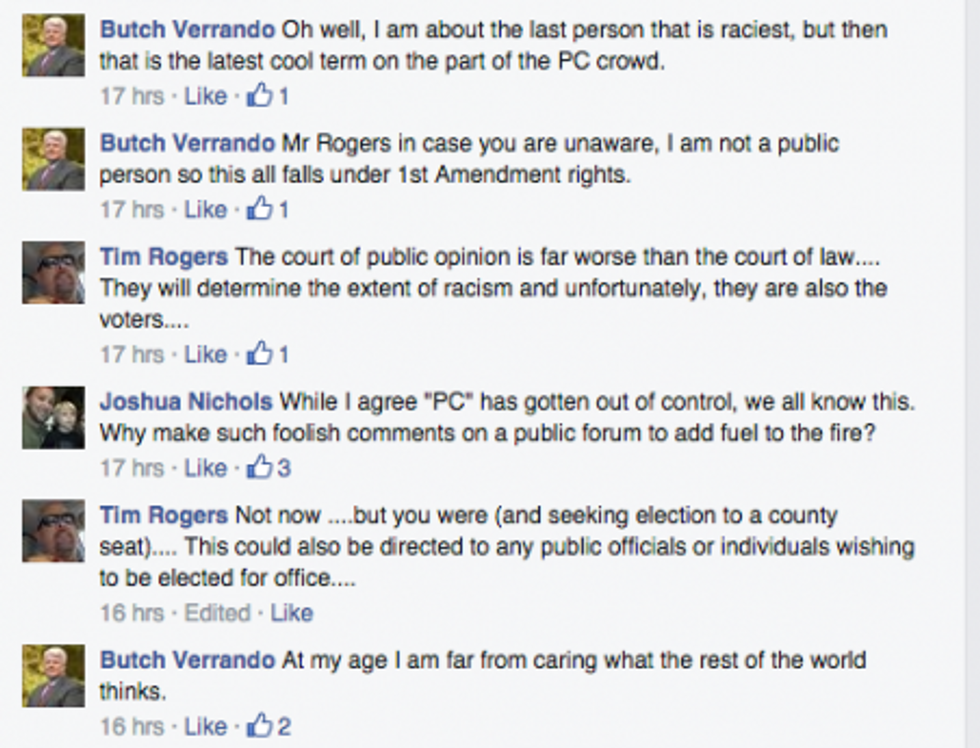The width and height of the screenshot is (980, 748).
Task: Like Joshua Nichols' 'foolish comments' comment
Action: [205, 469]
